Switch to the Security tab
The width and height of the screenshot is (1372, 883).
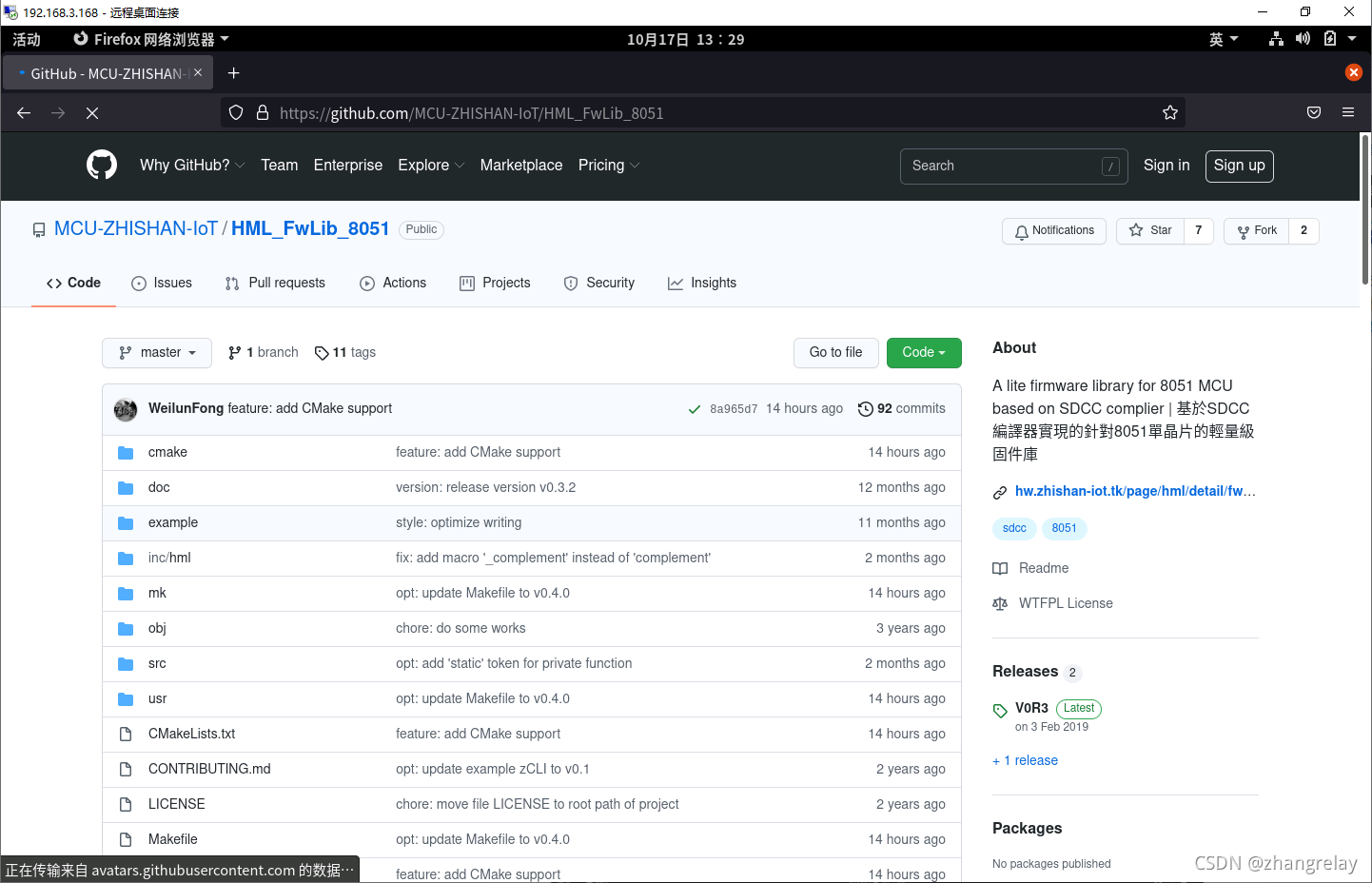pyautogui.click(x=599, y=283)
